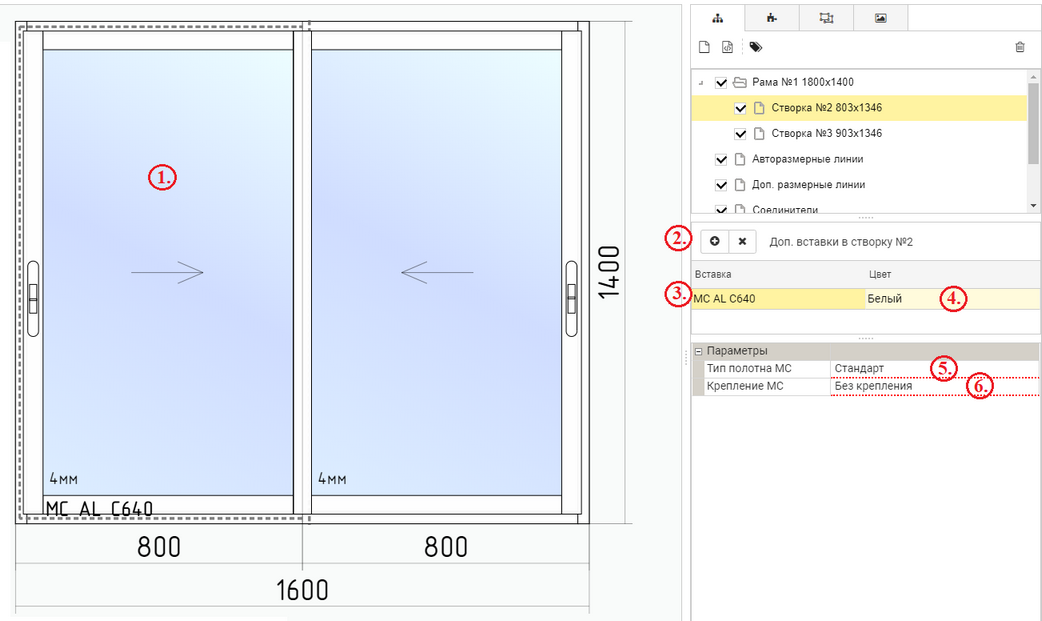This screenshot has width=1042, height=621.
Task: Click the MC AL C640 drawing label
Action: click(x=99, y=509)
